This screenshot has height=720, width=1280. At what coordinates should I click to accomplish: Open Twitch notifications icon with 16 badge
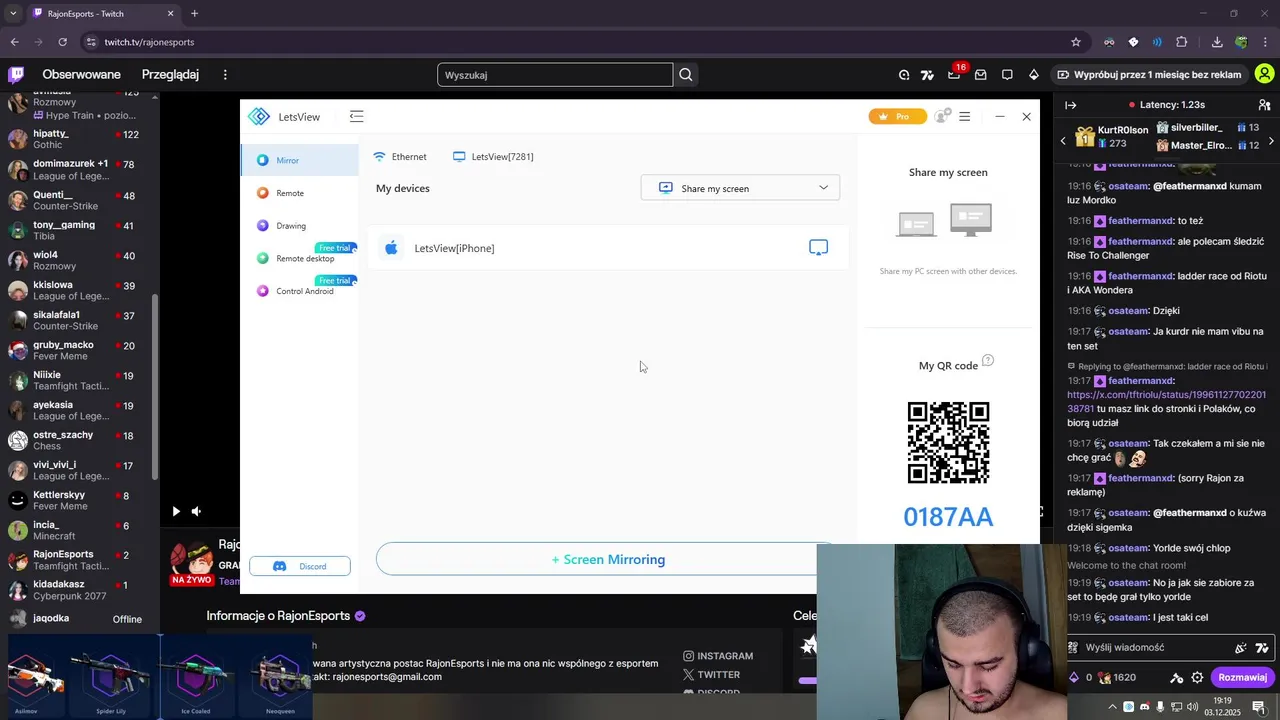tap(954, 74)
